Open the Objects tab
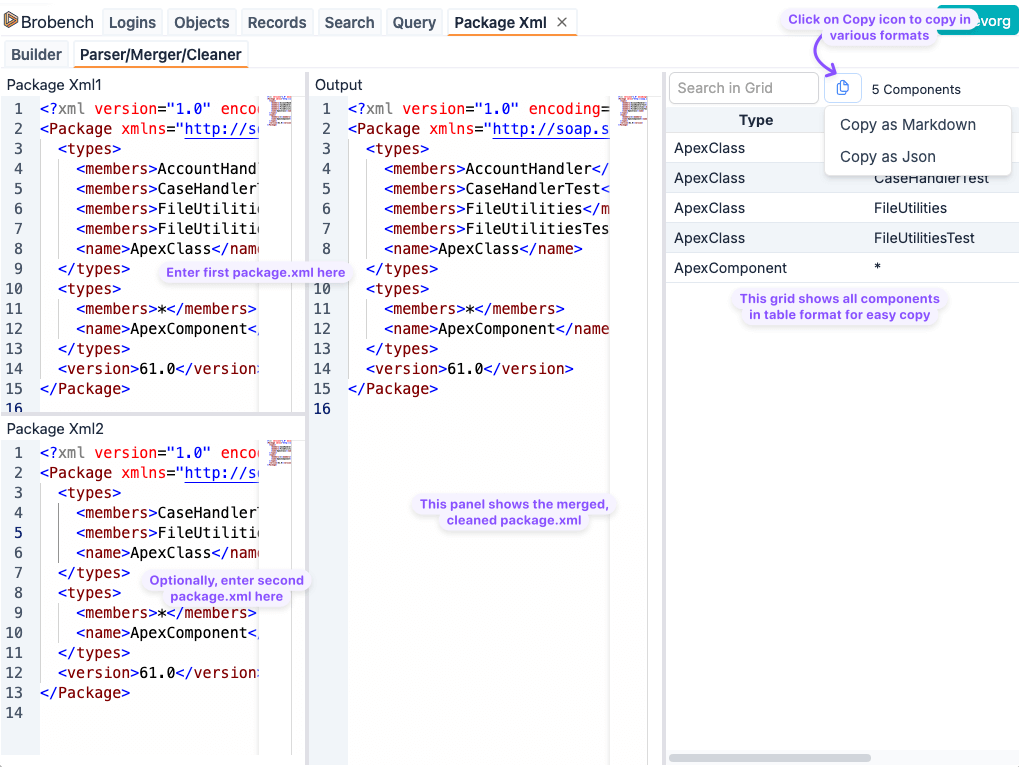The width and height of the screenshot is (1019, 767). click(201, 23)
